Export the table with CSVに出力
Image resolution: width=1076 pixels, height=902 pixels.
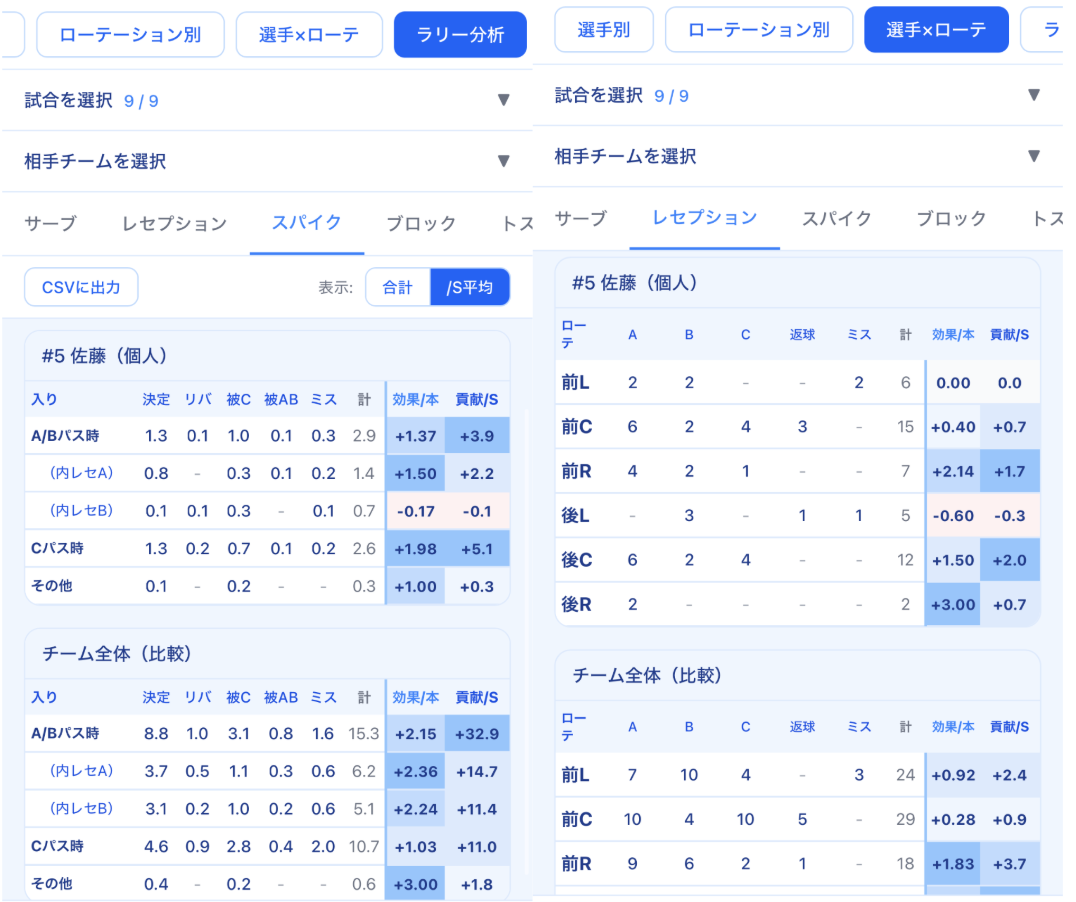click(80, 287)
